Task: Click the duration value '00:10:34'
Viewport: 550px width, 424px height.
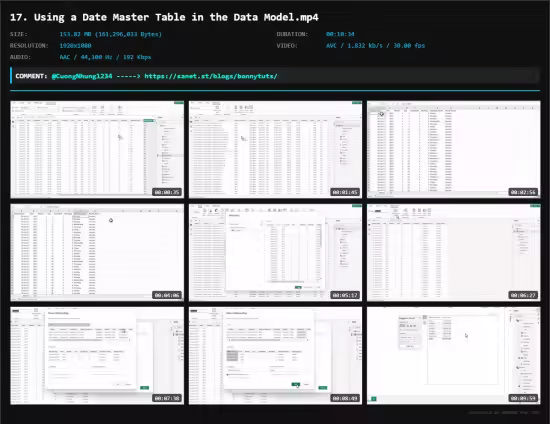Action: click(340, 34)
